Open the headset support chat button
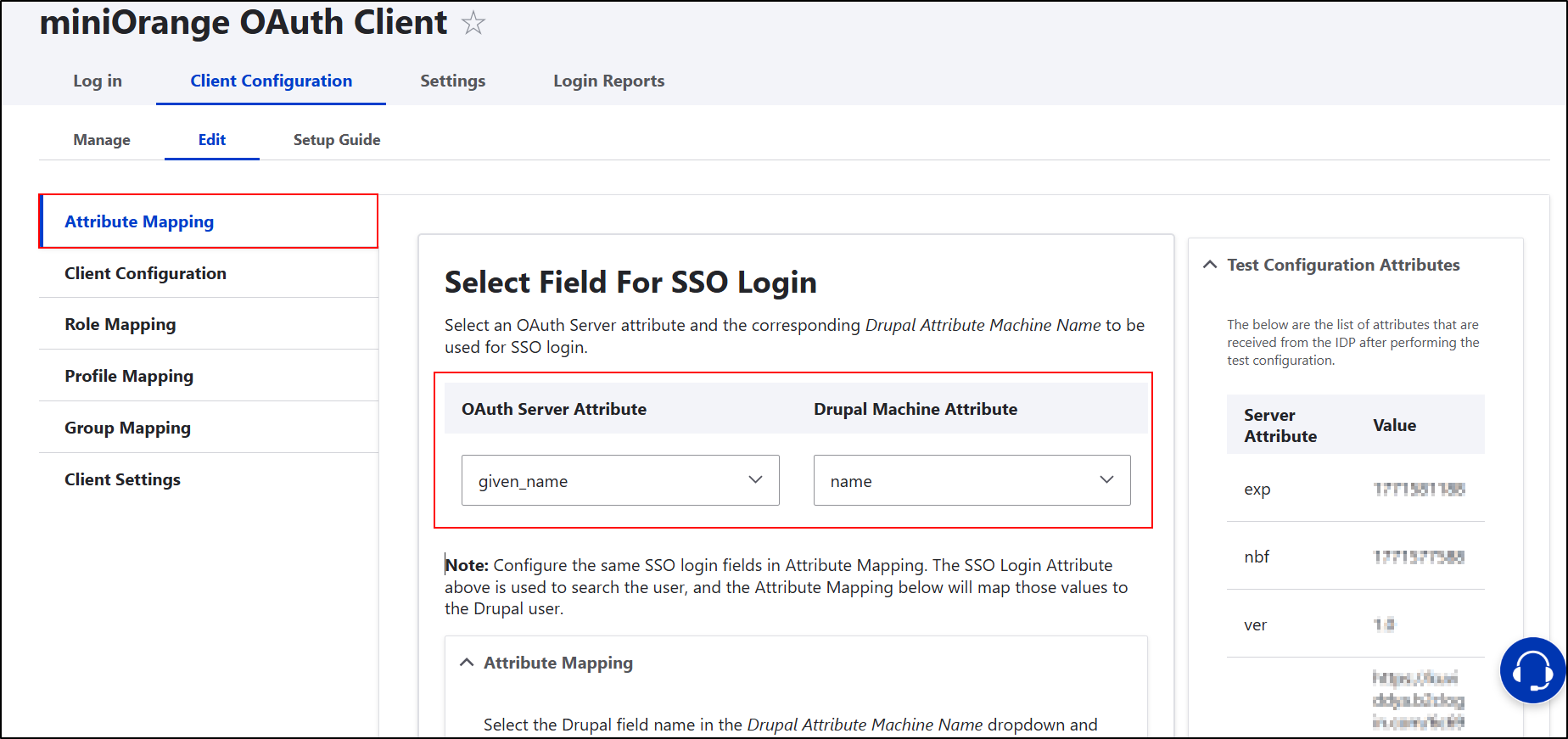 pyautogui.click(x=1532, y=670)
